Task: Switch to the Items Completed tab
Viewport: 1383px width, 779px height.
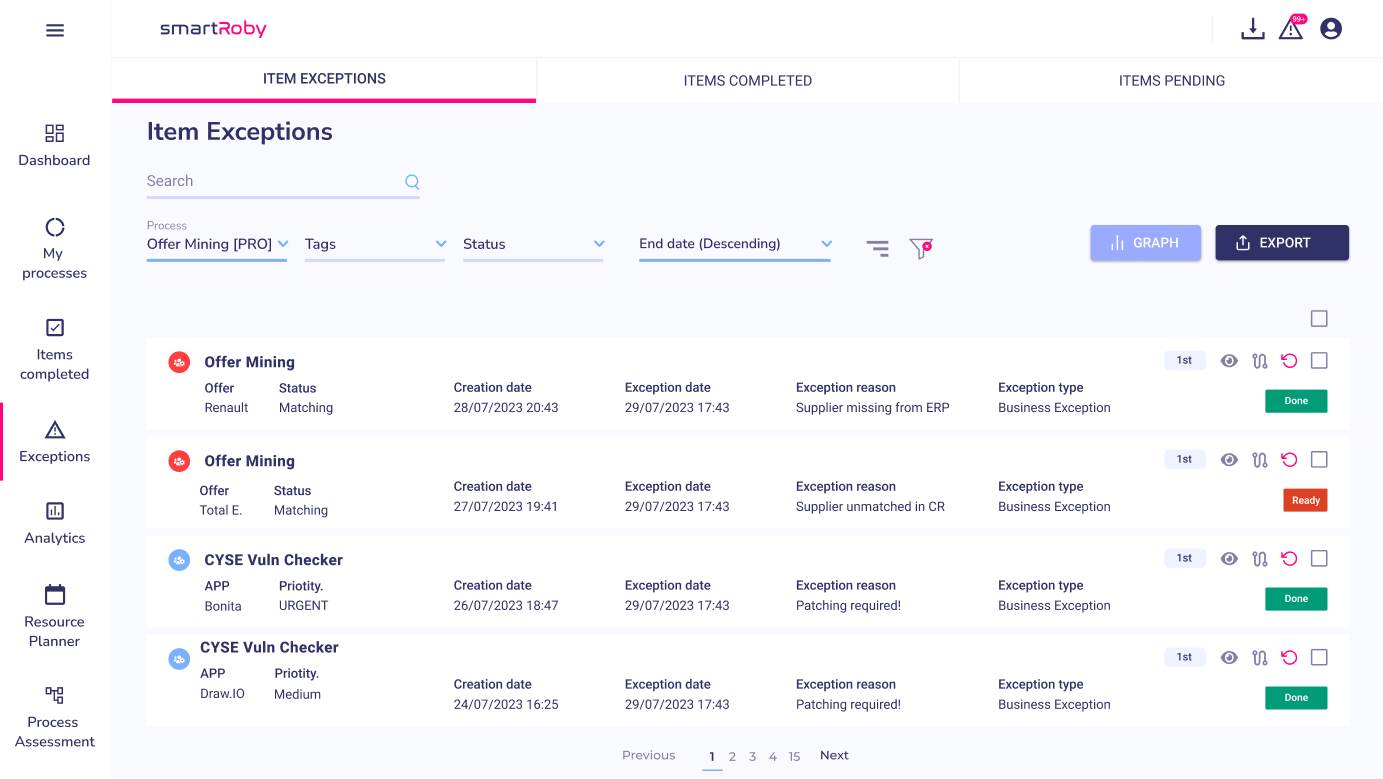Action: pos(747,80)
